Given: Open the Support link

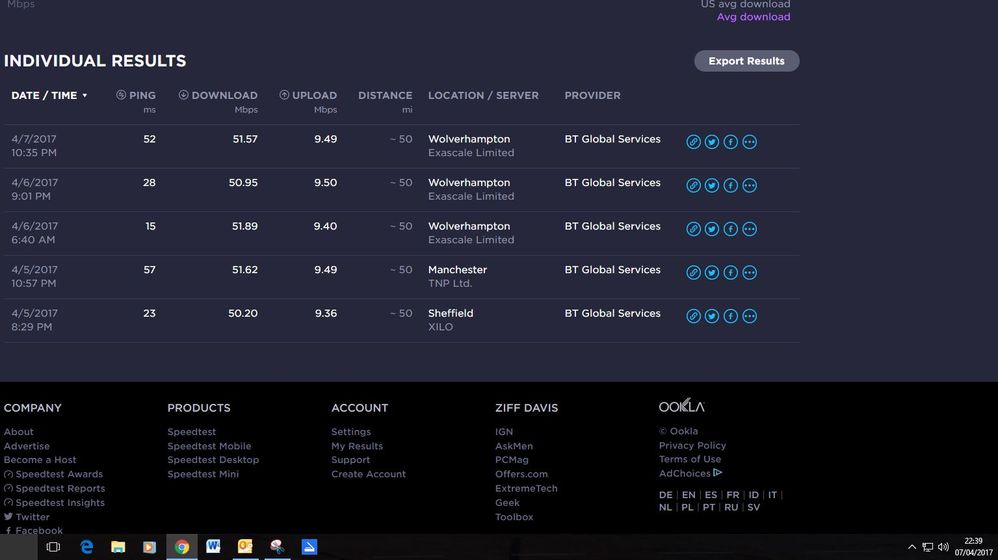Looking at the screenshot, I should (350, 459).
